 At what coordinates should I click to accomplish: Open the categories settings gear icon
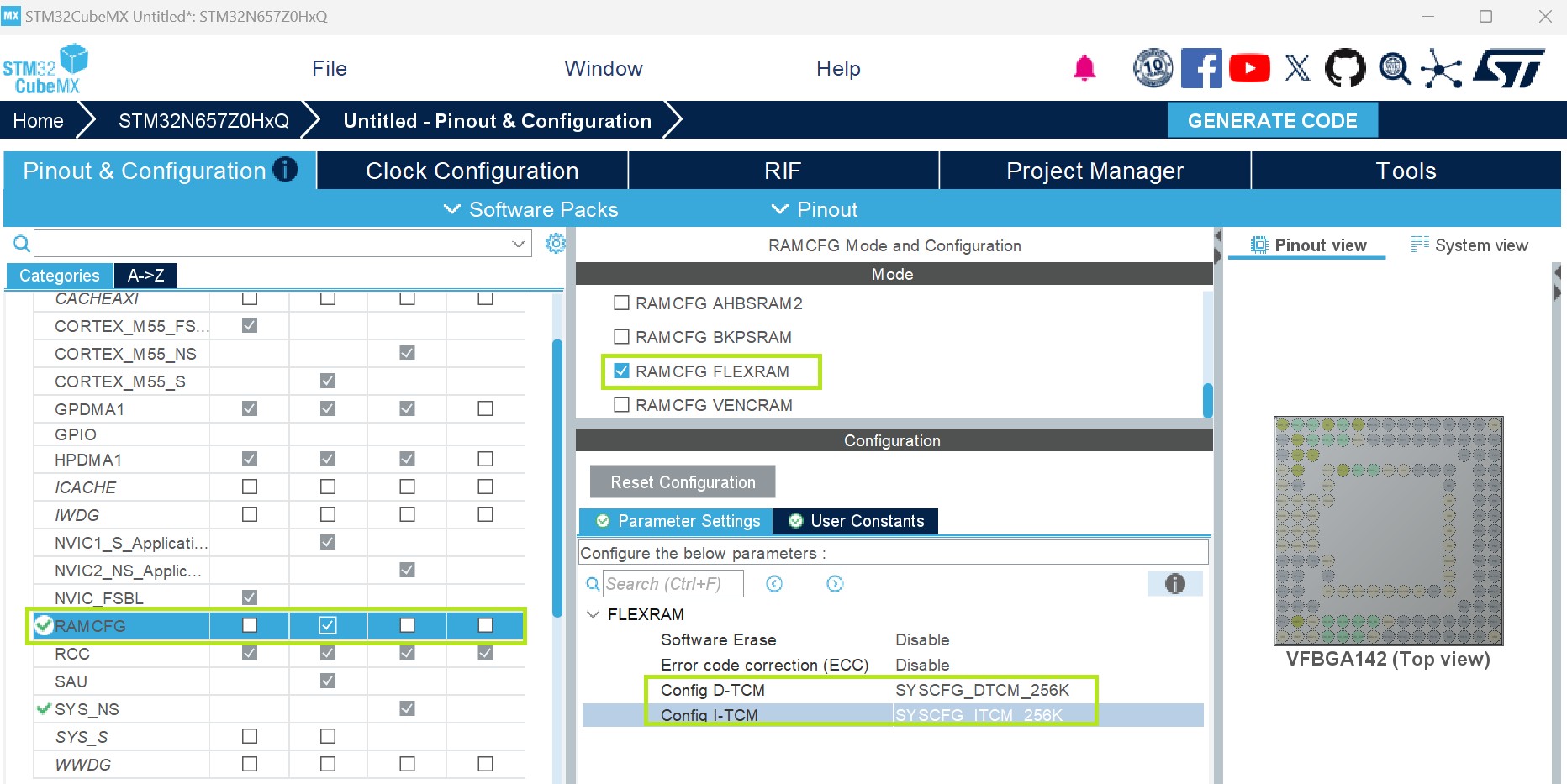point(555,244)
